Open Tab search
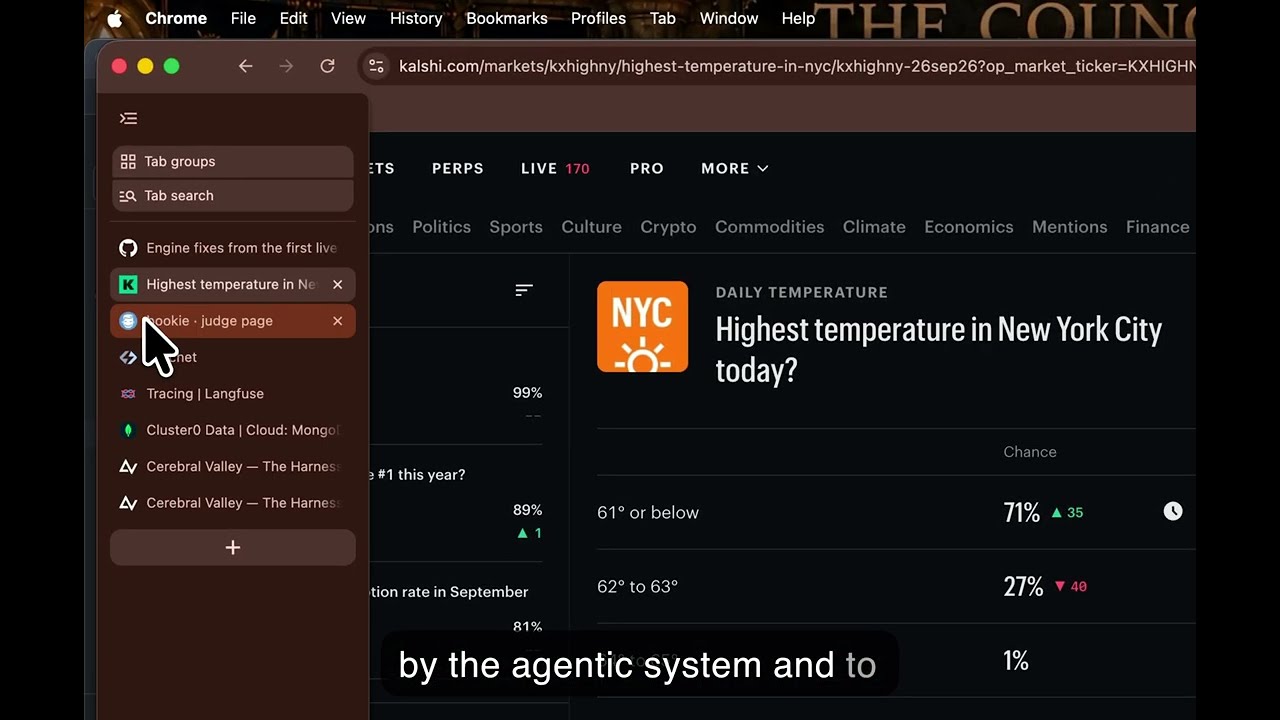The width and height of the screenshot is (1280, 720). pos(232,195)
